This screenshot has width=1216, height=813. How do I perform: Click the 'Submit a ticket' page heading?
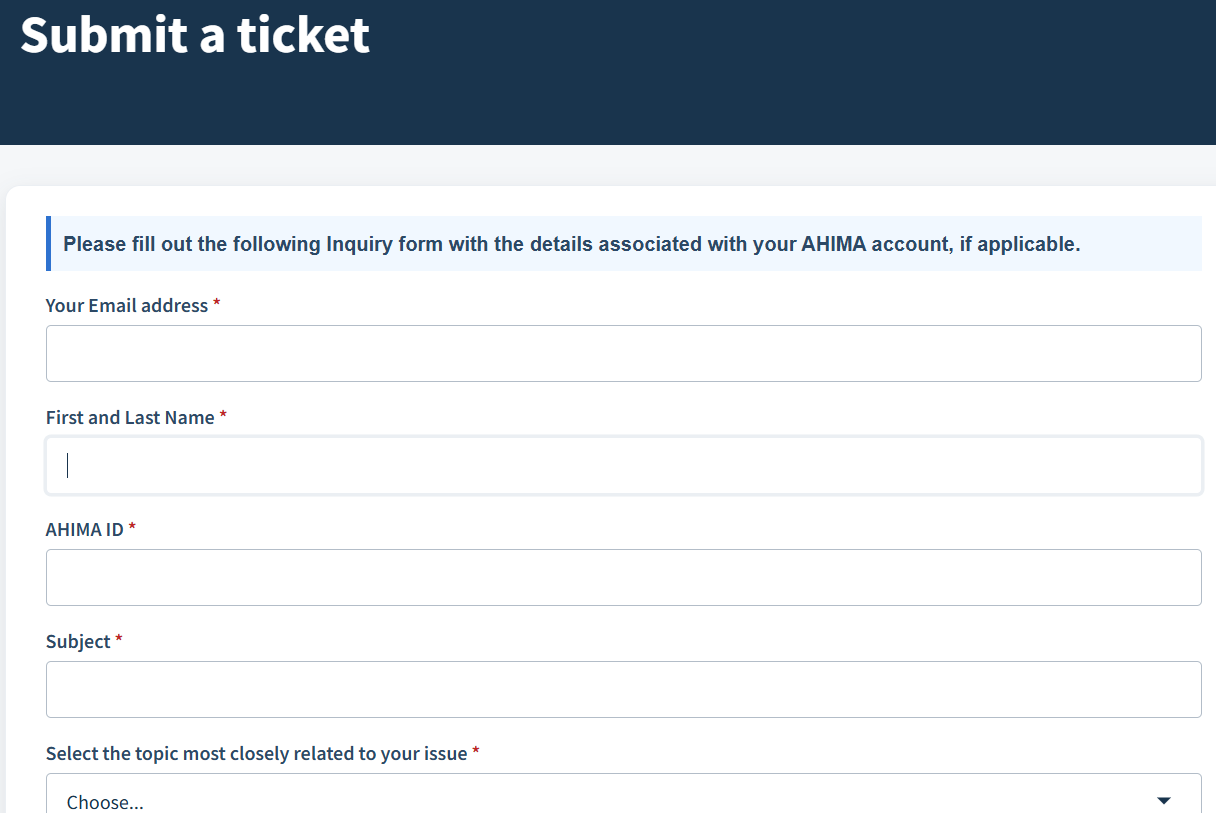point(195,35)
